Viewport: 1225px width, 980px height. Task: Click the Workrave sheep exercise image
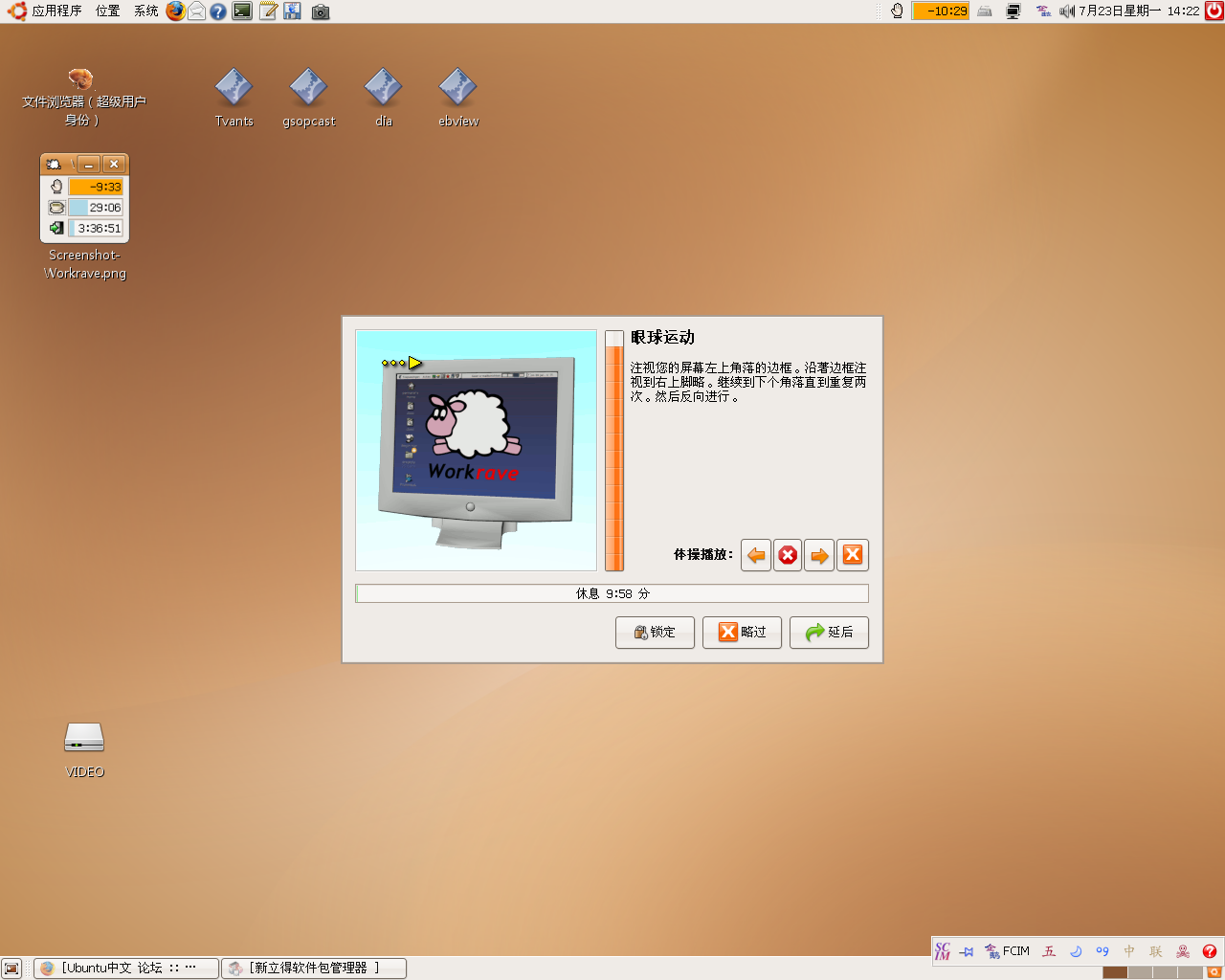pos(476,451)
